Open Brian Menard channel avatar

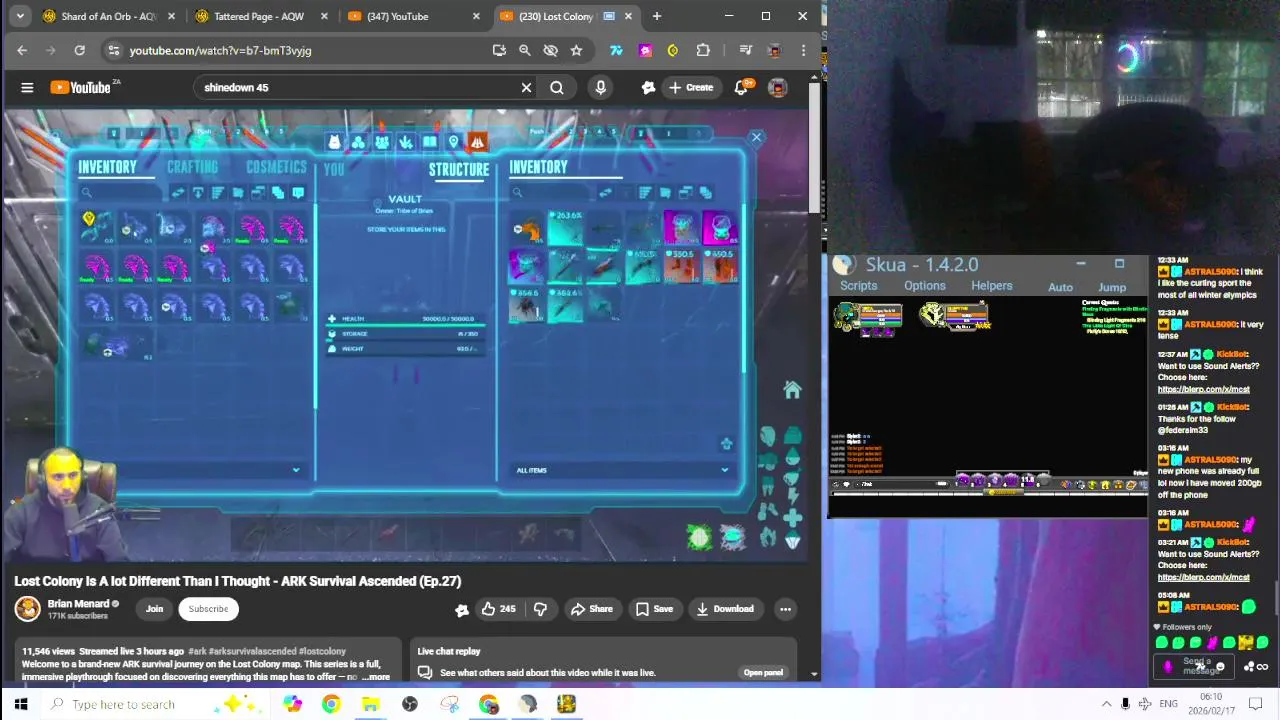coord(28,608)
